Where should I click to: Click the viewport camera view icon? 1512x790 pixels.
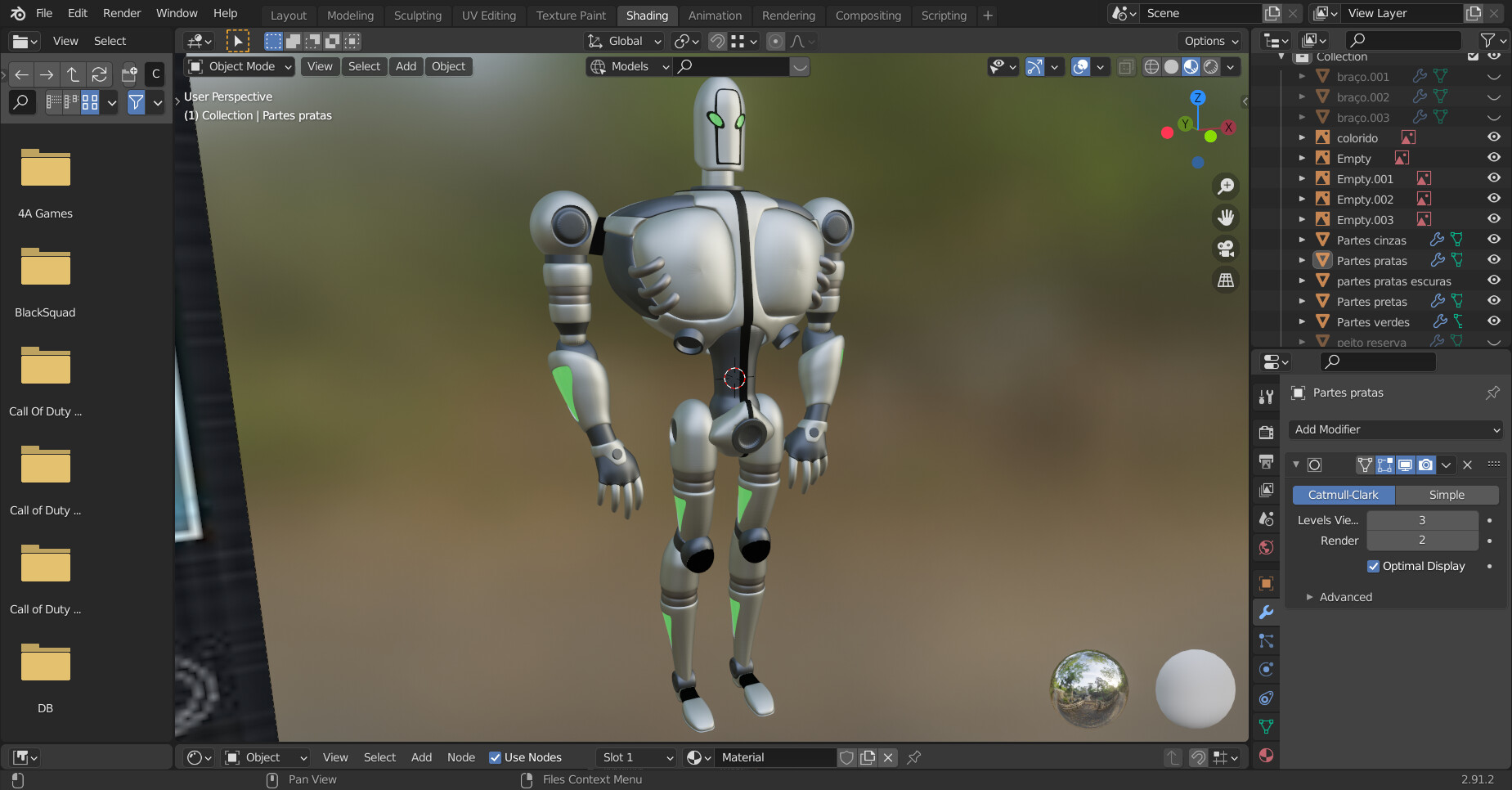point(1226,249)
